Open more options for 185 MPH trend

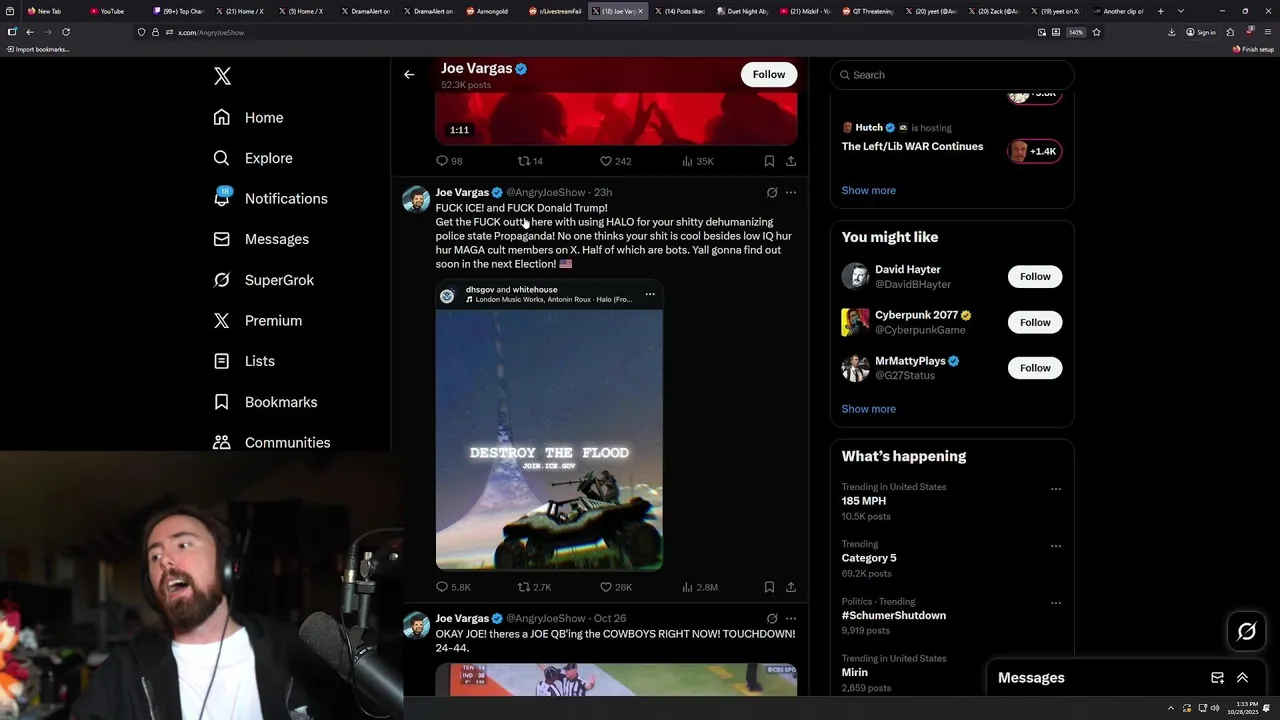(1055, 489)
